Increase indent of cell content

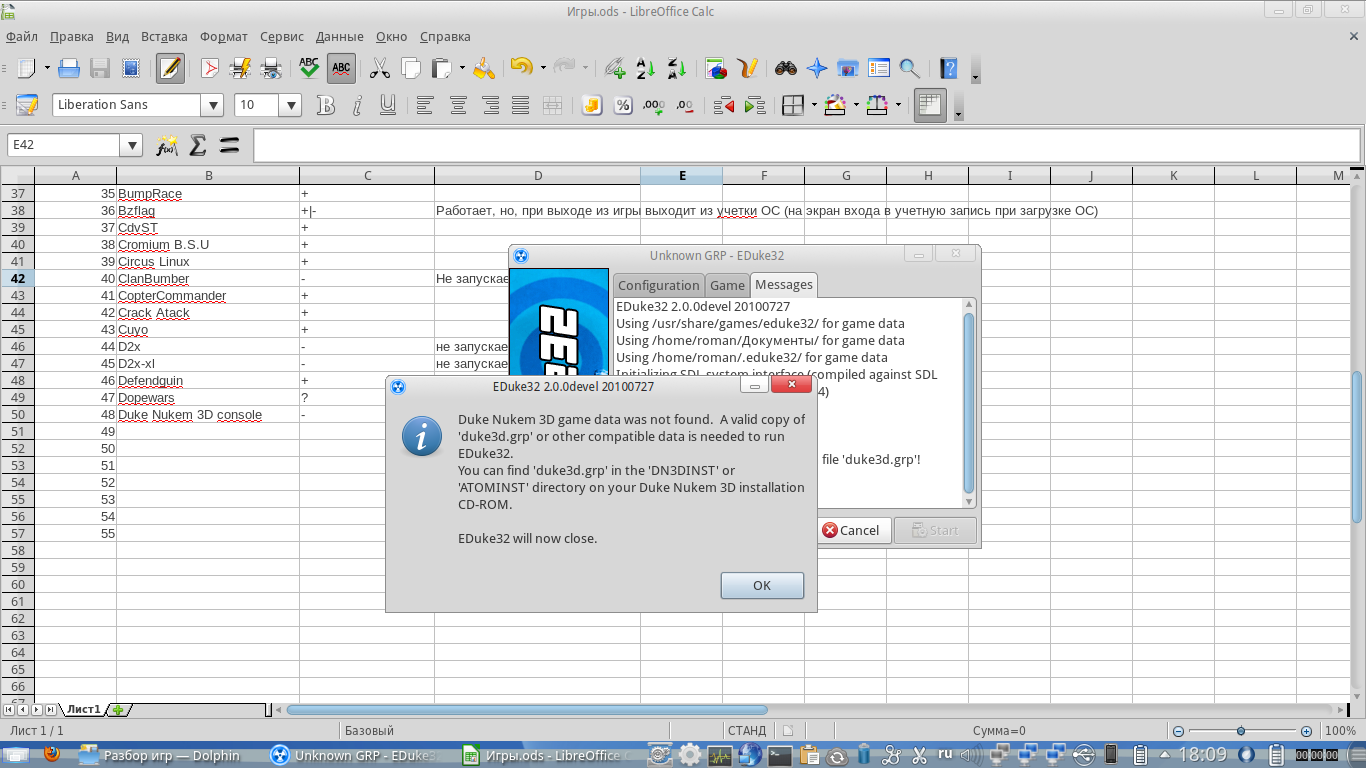pos(755,105)
